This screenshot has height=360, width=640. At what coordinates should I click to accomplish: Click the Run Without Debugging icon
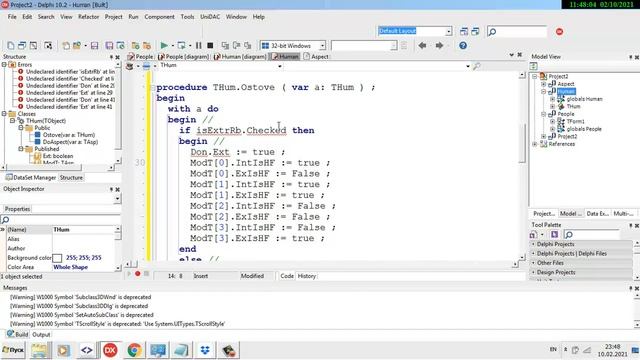point(181,45)
